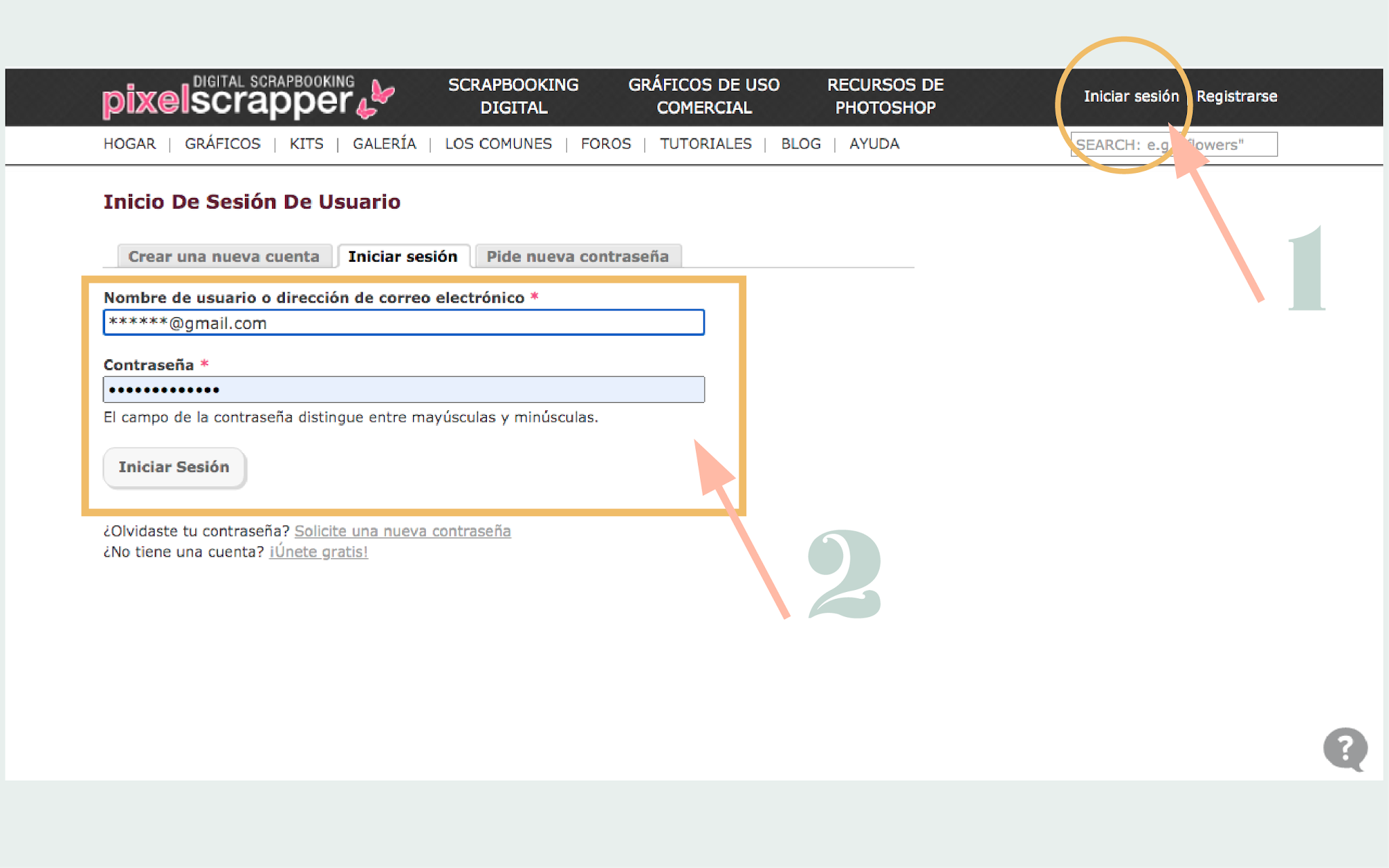The width and height of the screenshot is (1389, 868).
Task: Click the Pixel Scrapper logo
Action: click(x=248, y=97)
